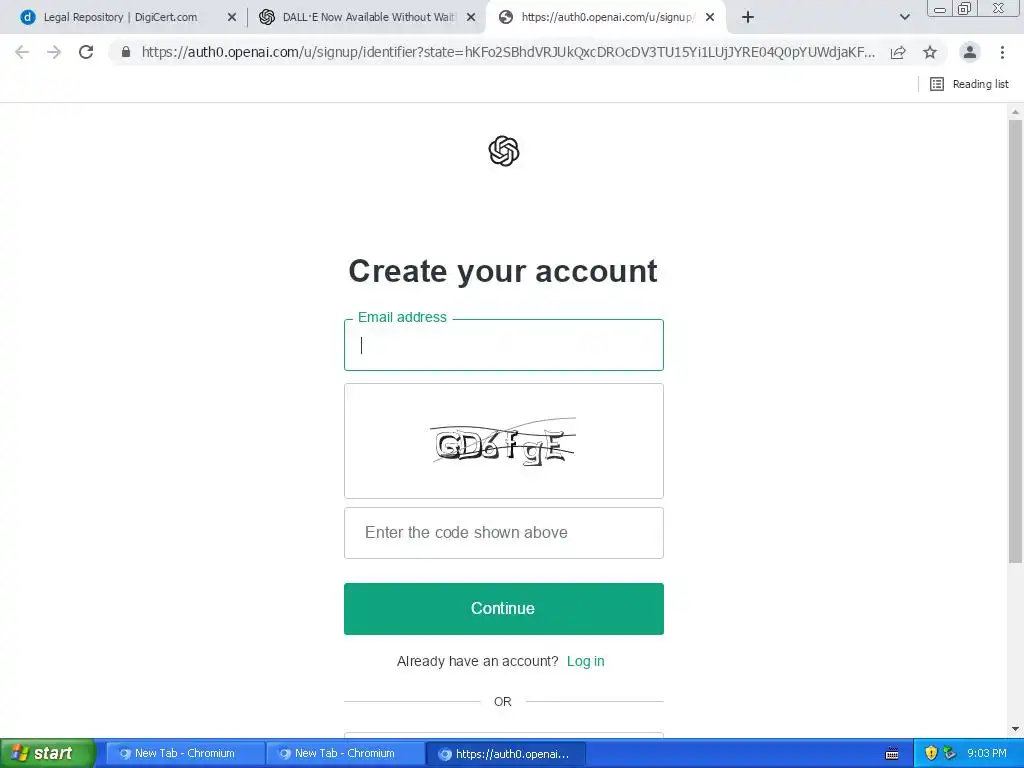1024x768 pixels.
Task: Click the padlock site info icon
Action: click(126, 52)
